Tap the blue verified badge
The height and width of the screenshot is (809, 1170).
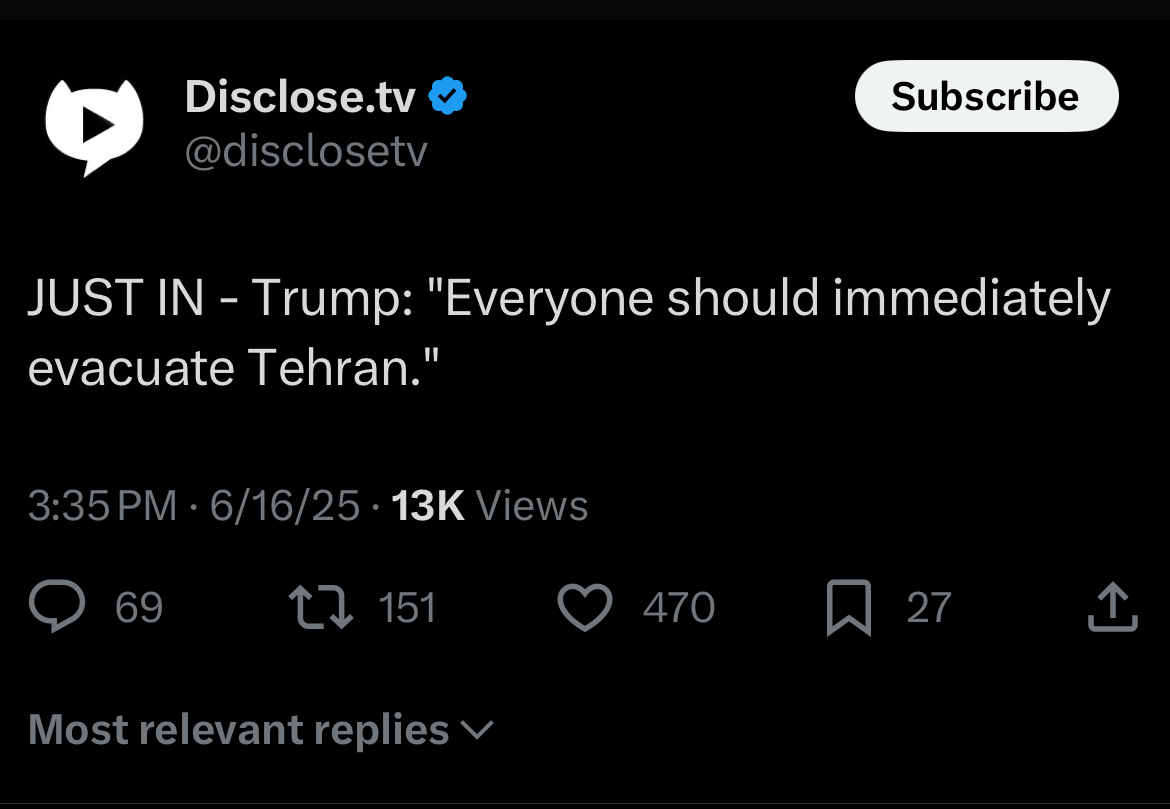pyautogui.click(x=448, y=97)
